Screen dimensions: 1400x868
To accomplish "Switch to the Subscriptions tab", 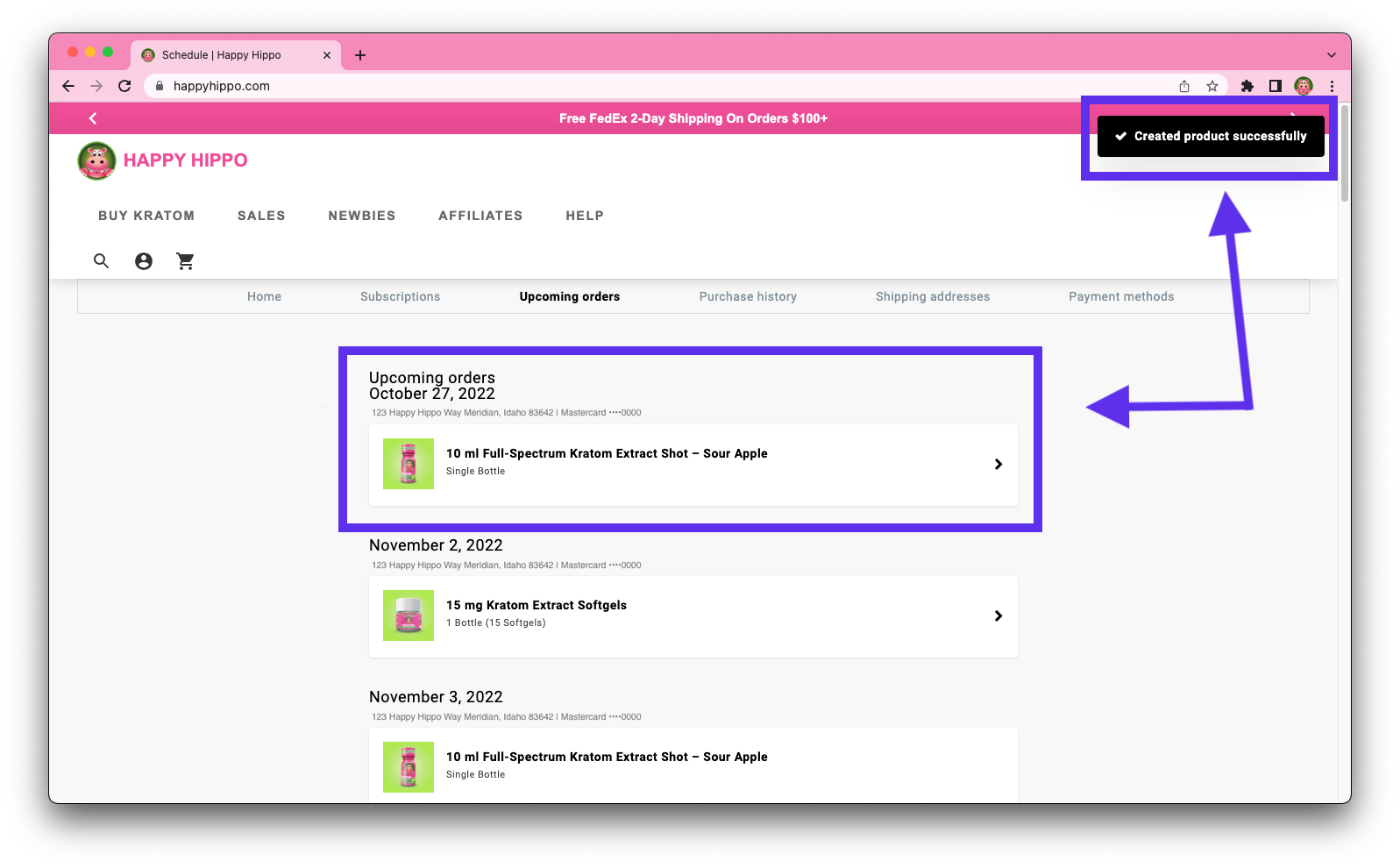I will (x=401, y=296).
